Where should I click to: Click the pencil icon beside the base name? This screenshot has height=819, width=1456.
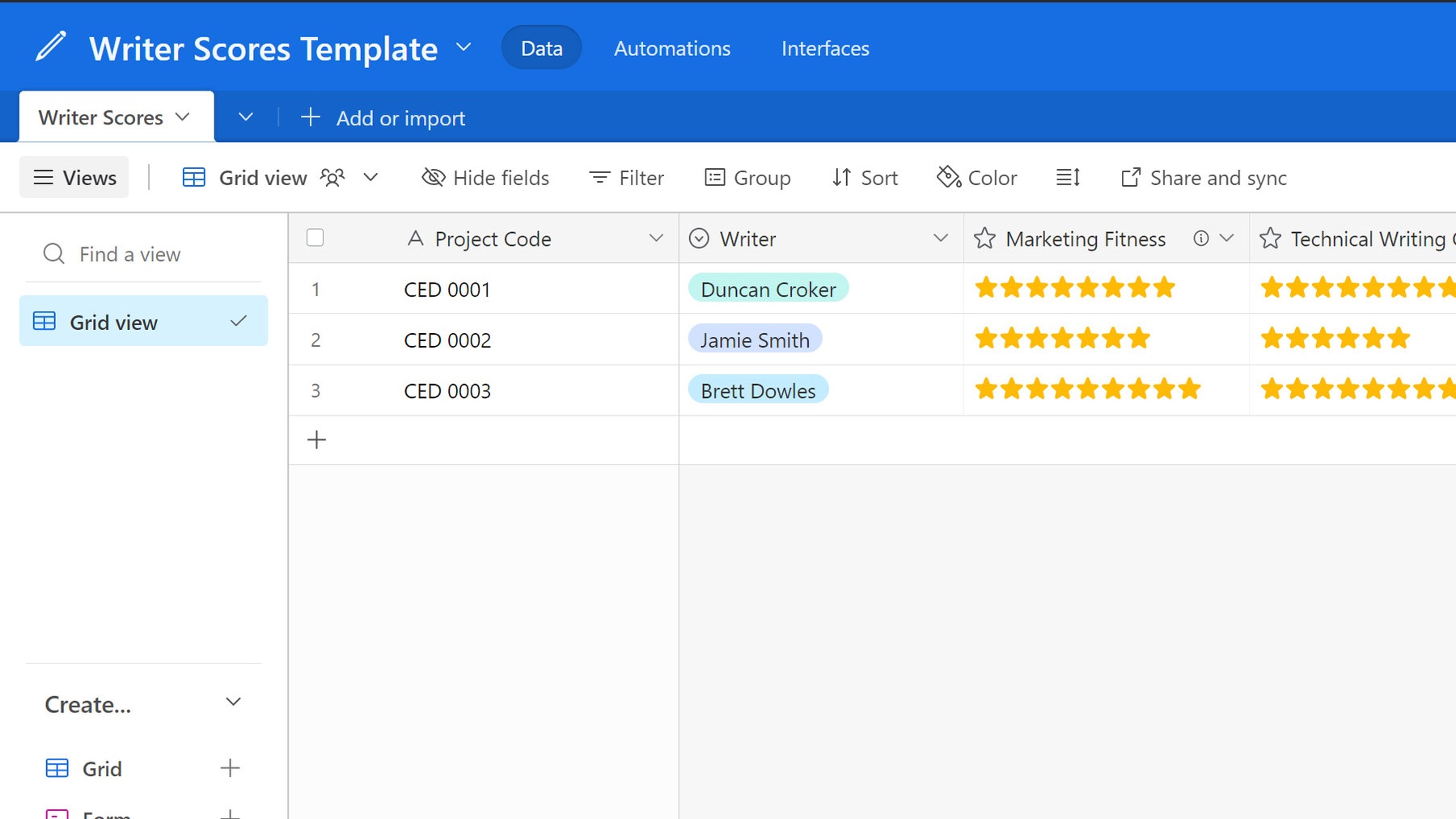(x=50, y=46)
